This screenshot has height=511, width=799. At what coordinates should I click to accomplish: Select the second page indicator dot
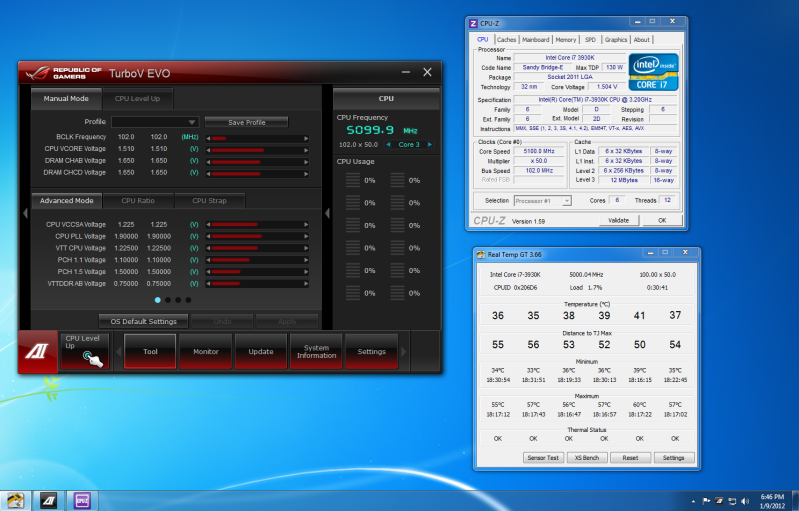168,300
